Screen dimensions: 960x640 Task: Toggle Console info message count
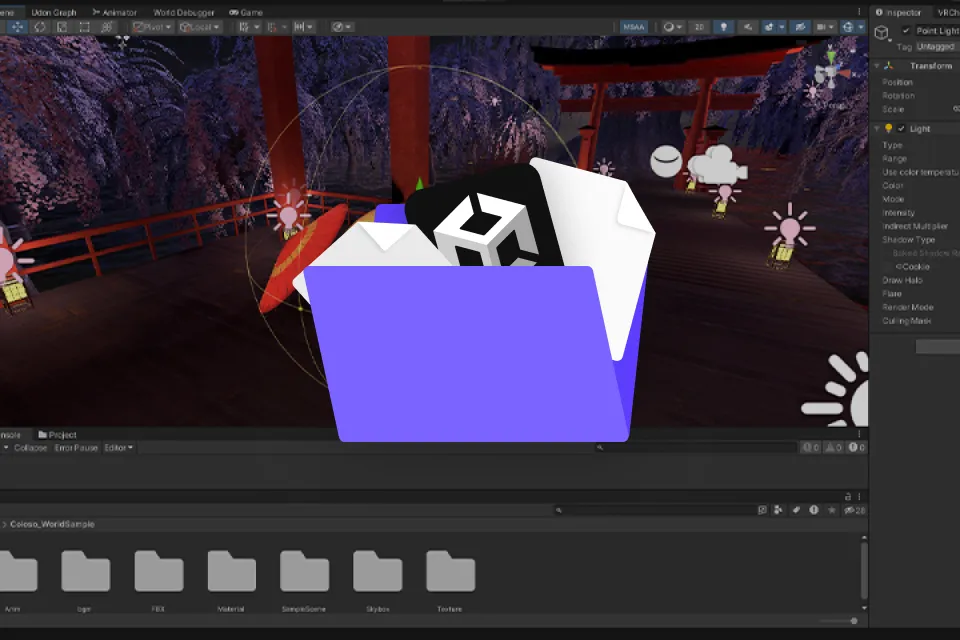pos(811,448)
